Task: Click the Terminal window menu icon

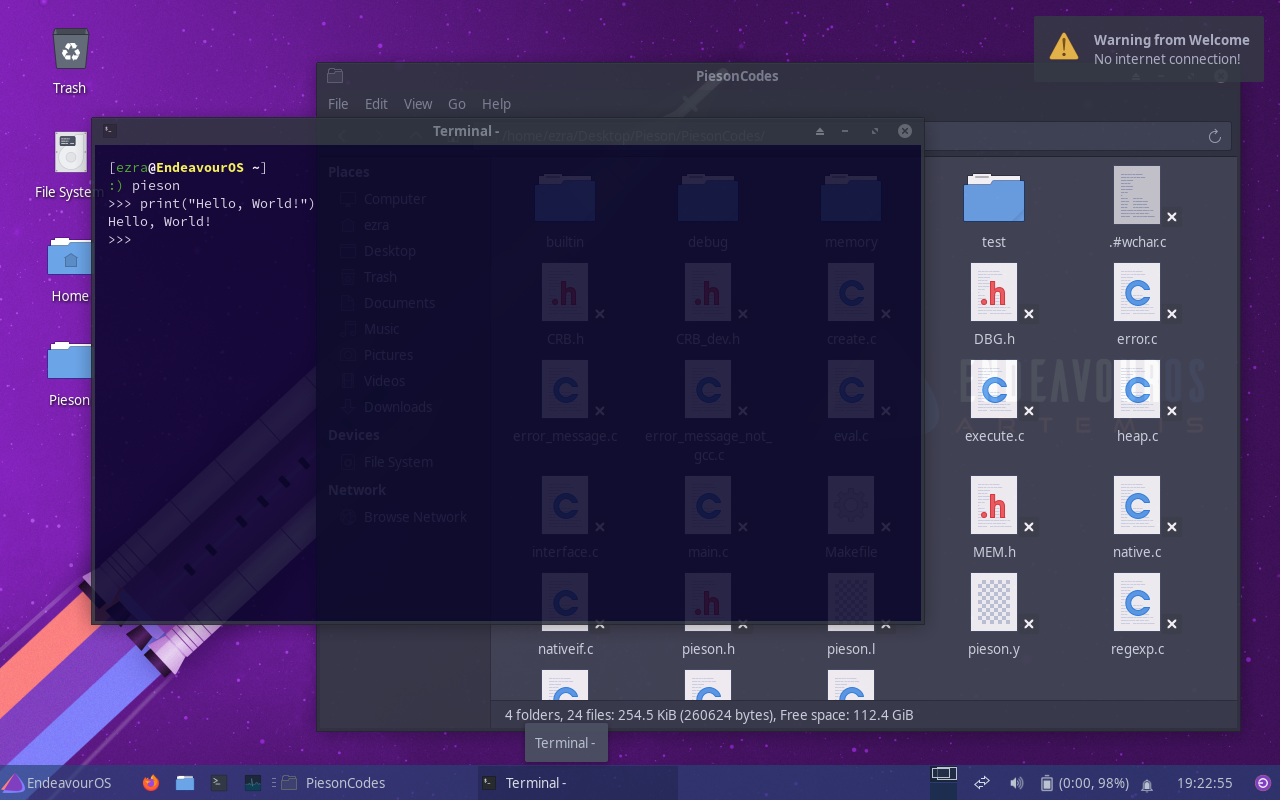Action: click(x=110, y=131)
